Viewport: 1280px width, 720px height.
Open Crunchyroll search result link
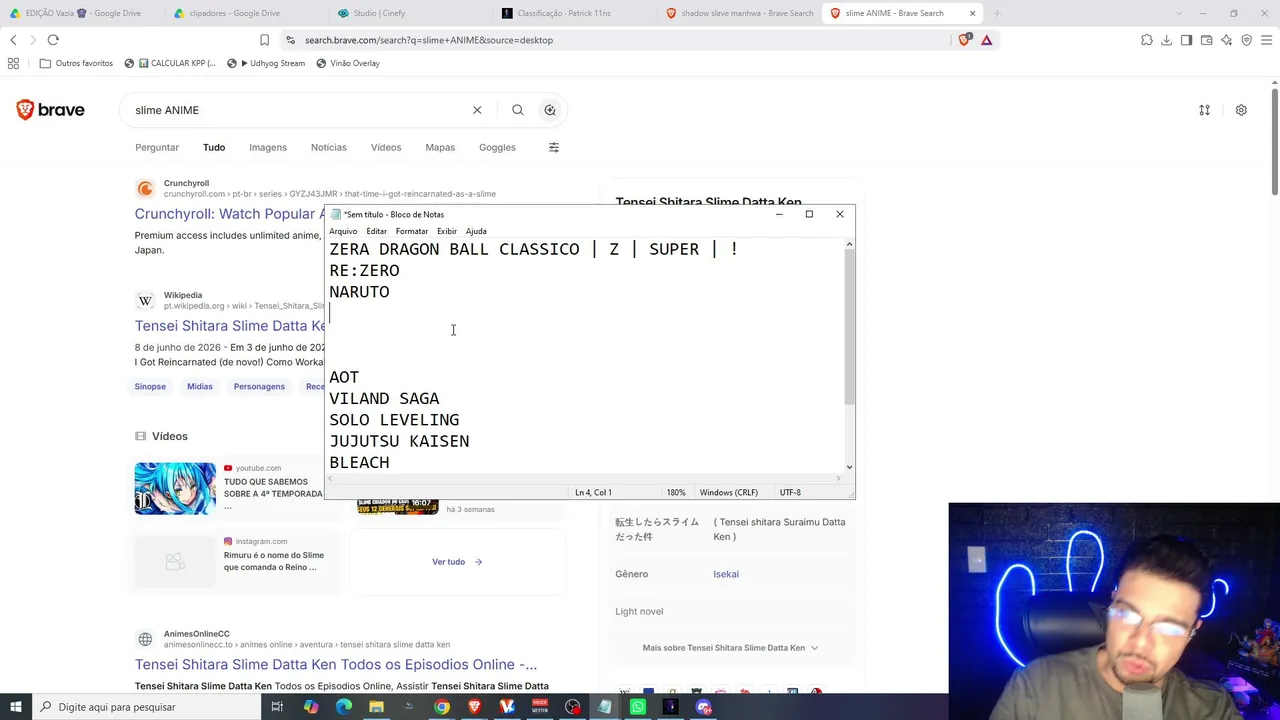tap(229, 214)
